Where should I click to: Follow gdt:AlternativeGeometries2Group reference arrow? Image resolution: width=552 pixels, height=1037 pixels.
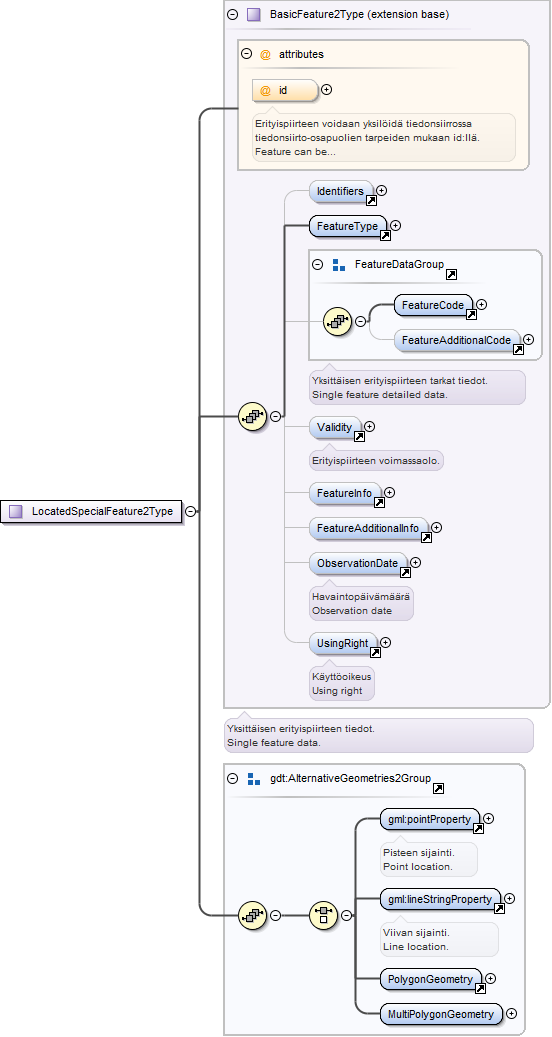coord(438,788)
